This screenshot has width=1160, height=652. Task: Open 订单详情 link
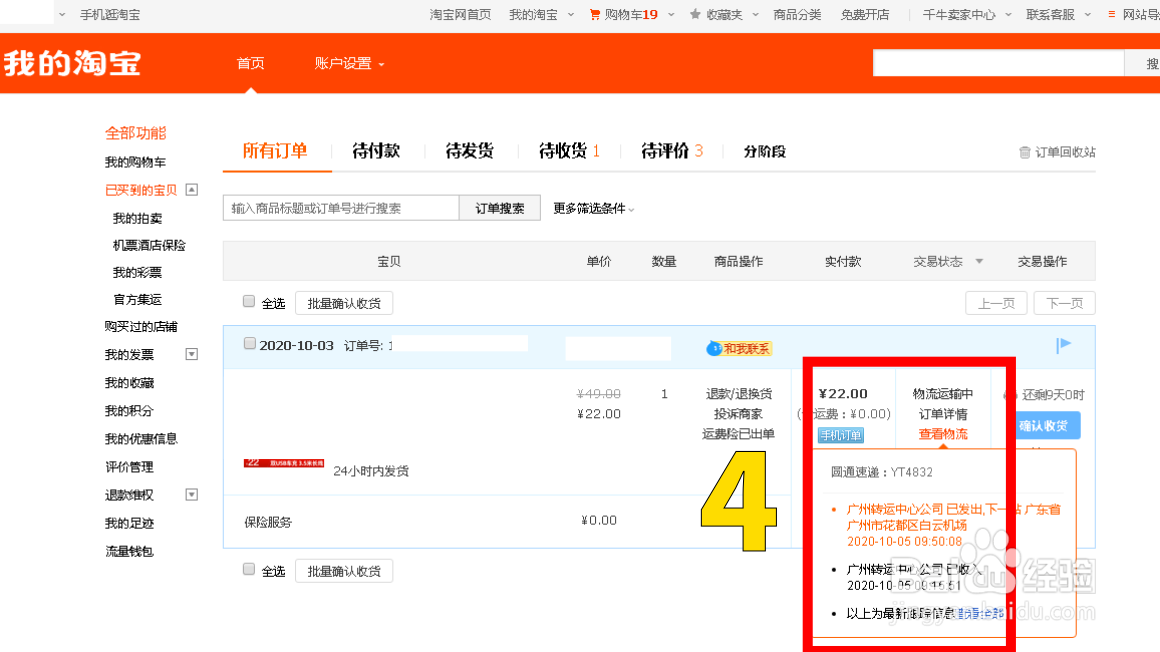point(943,414)
